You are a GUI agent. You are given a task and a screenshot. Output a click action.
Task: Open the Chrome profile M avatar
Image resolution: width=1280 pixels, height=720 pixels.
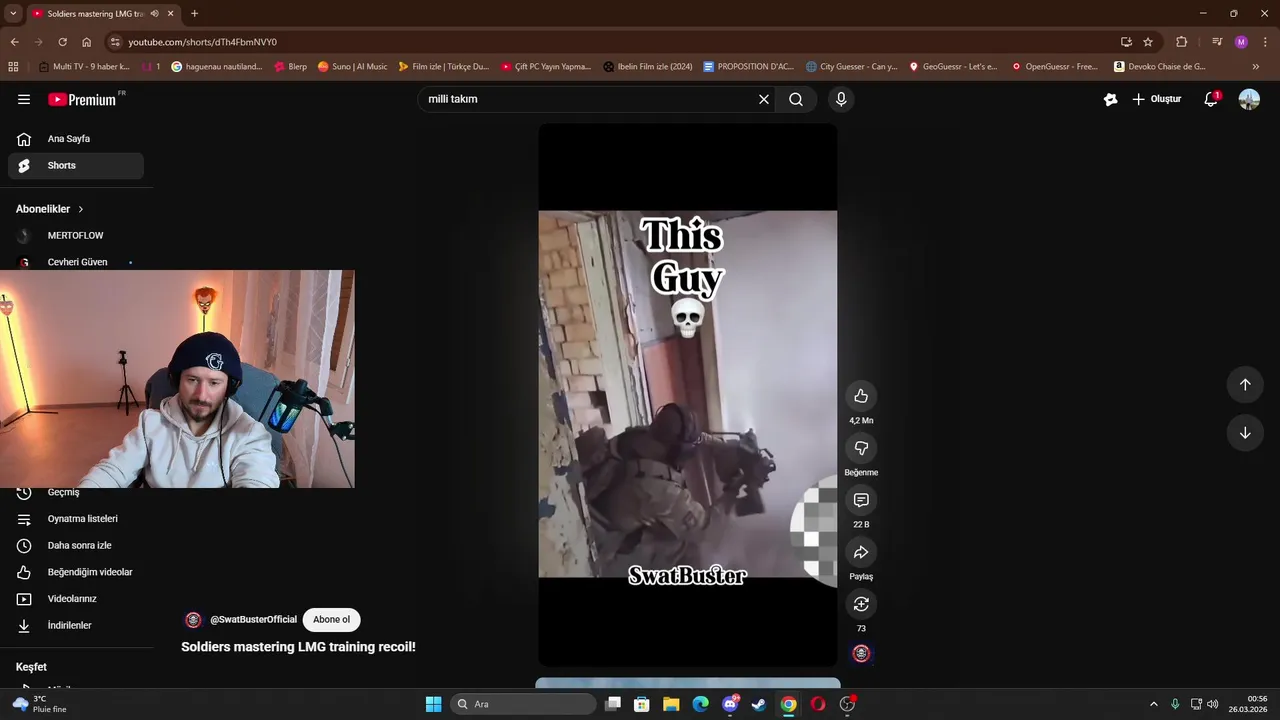click(1241, 42)
